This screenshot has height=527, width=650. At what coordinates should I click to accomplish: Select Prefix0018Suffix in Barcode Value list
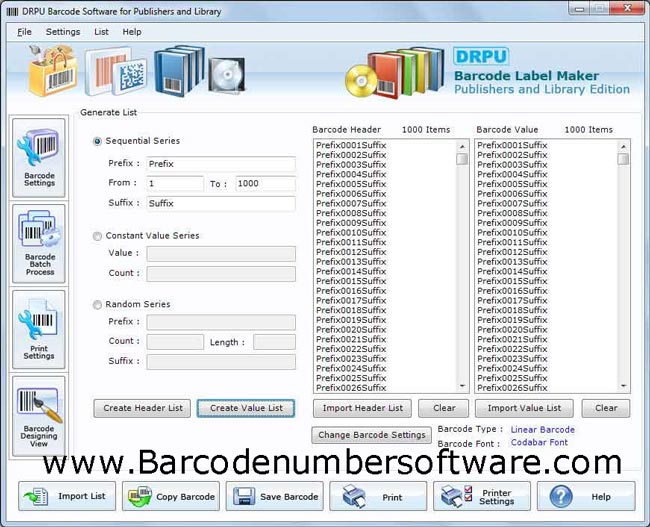(512, 310)
